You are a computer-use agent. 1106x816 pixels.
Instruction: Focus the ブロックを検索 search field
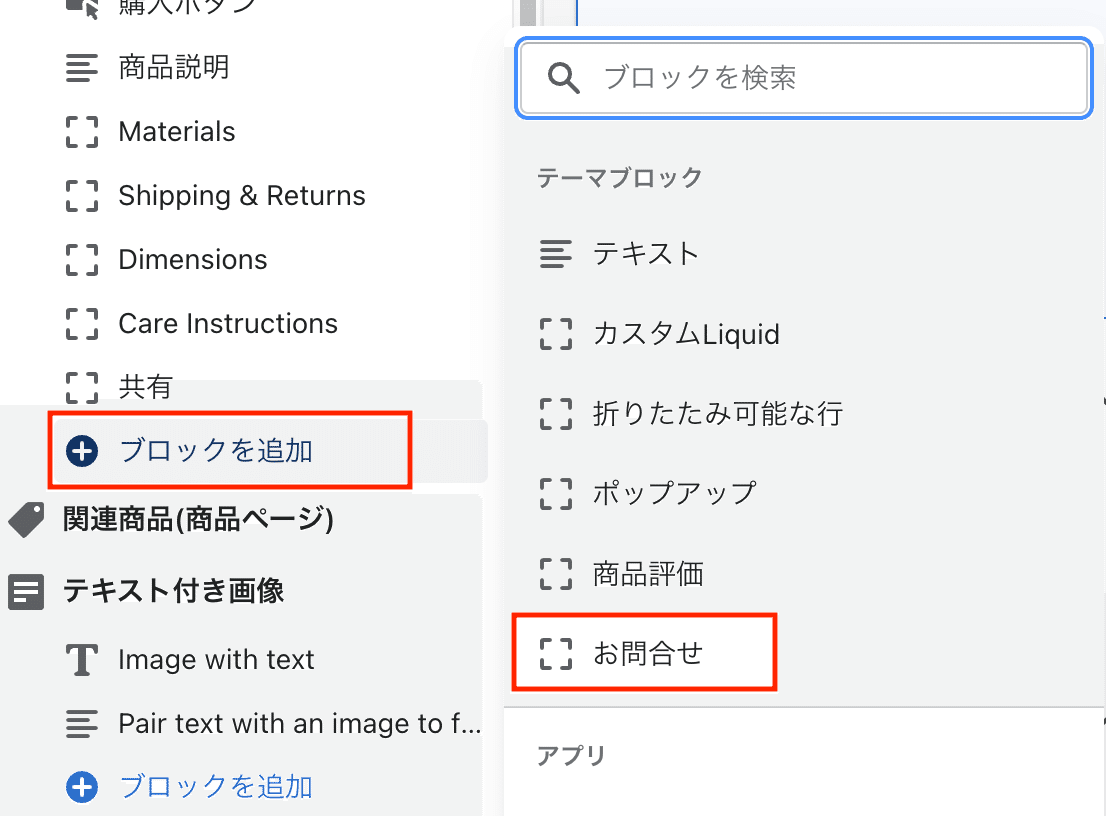pos(804,78)
